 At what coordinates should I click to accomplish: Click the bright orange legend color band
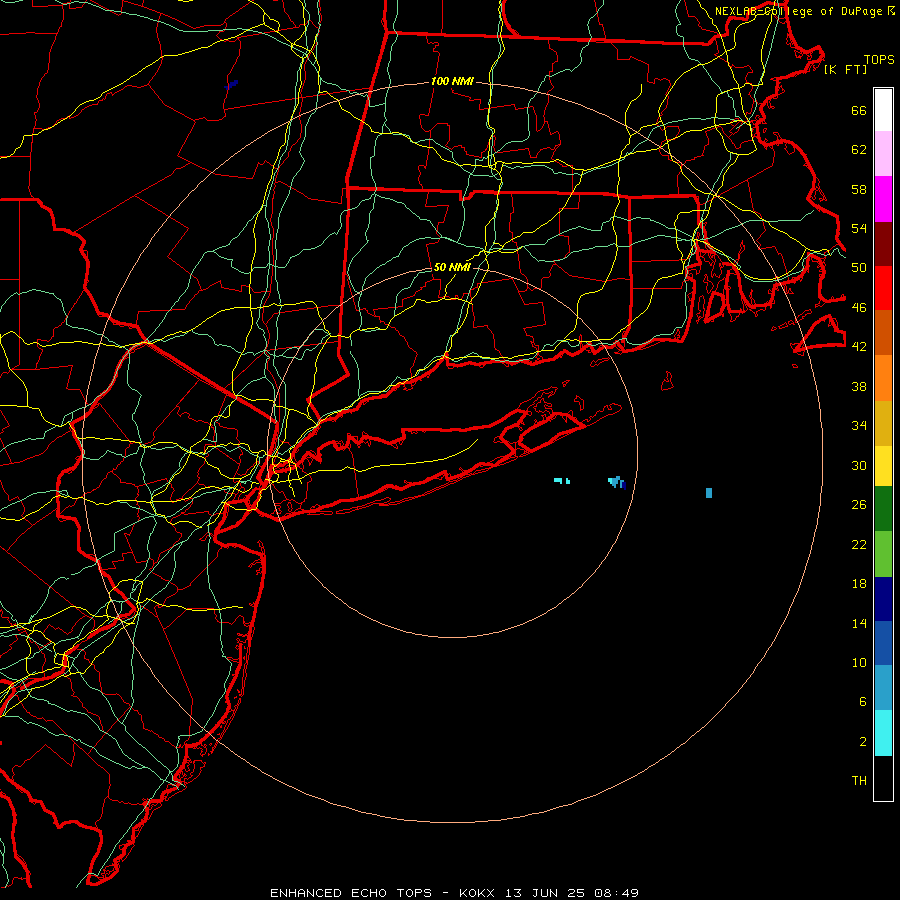[883, 378]
